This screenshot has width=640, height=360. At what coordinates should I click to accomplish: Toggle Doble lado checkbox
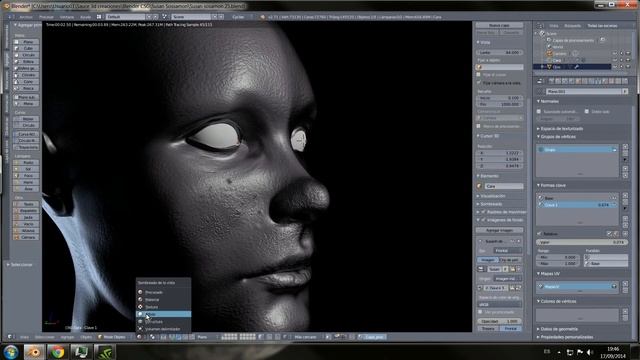[587, 111]
